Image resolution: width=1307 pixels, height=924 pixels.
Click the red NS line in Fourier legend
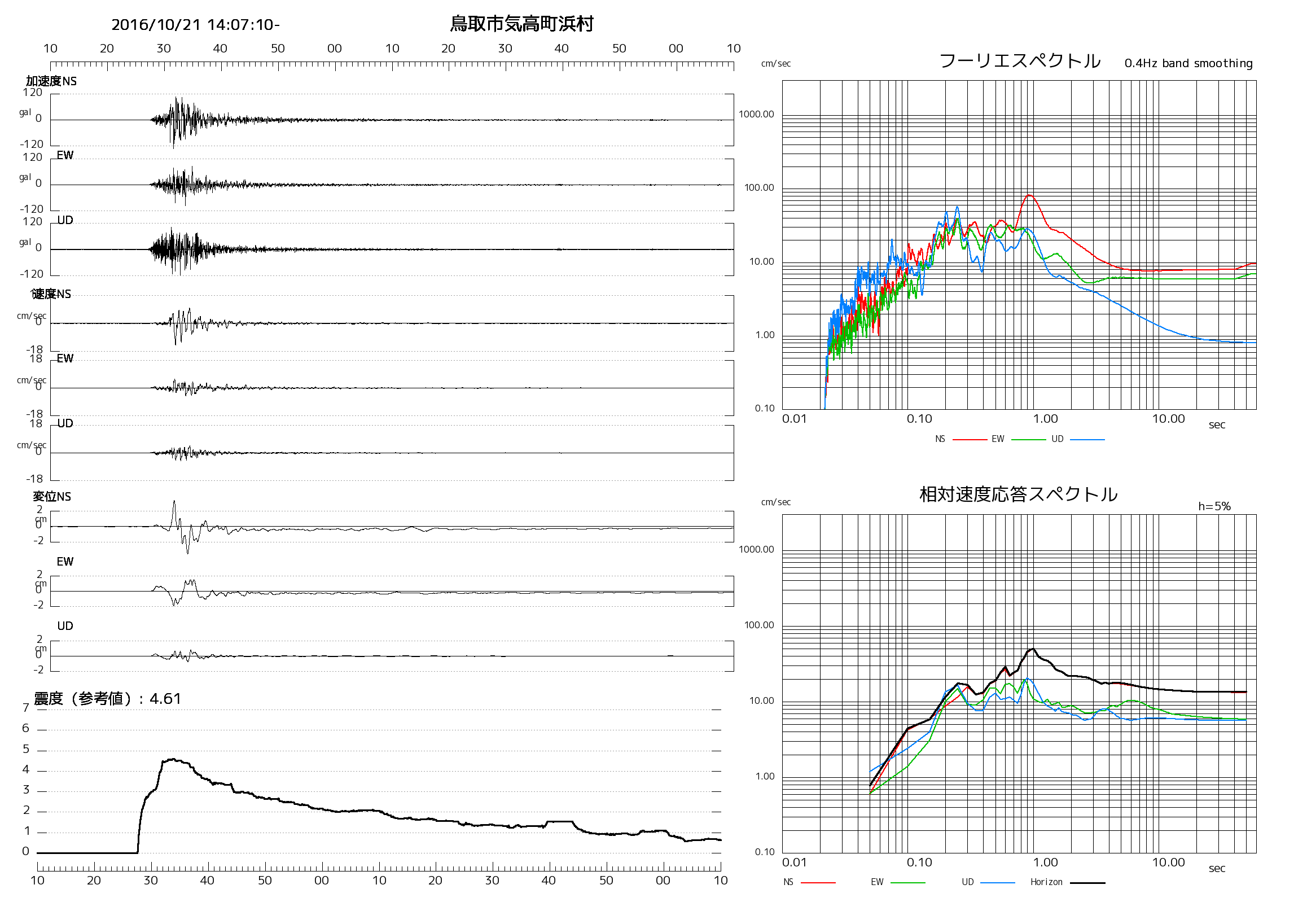coord(970,440)
